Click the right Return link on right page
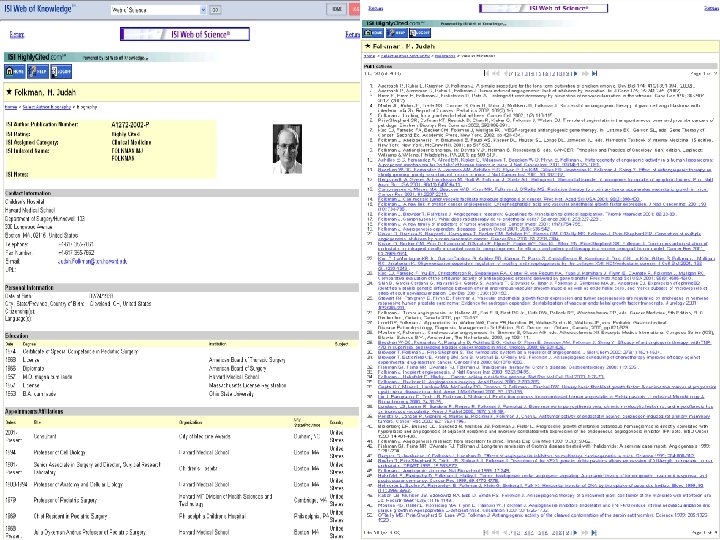 tap(711, 8)
